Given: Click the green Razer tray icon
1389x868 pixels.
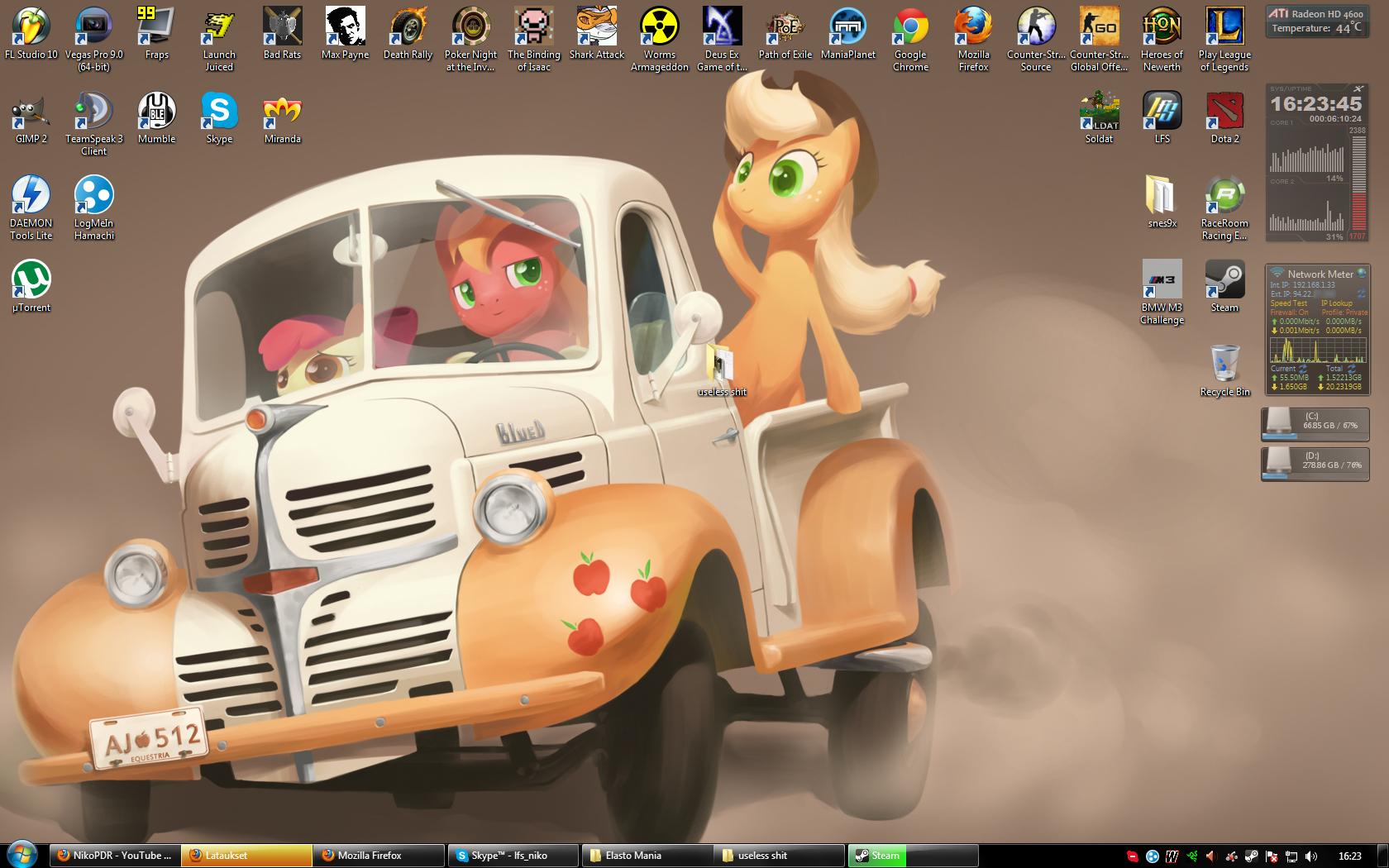Looking at the screenshot, I should [1192, 856].
